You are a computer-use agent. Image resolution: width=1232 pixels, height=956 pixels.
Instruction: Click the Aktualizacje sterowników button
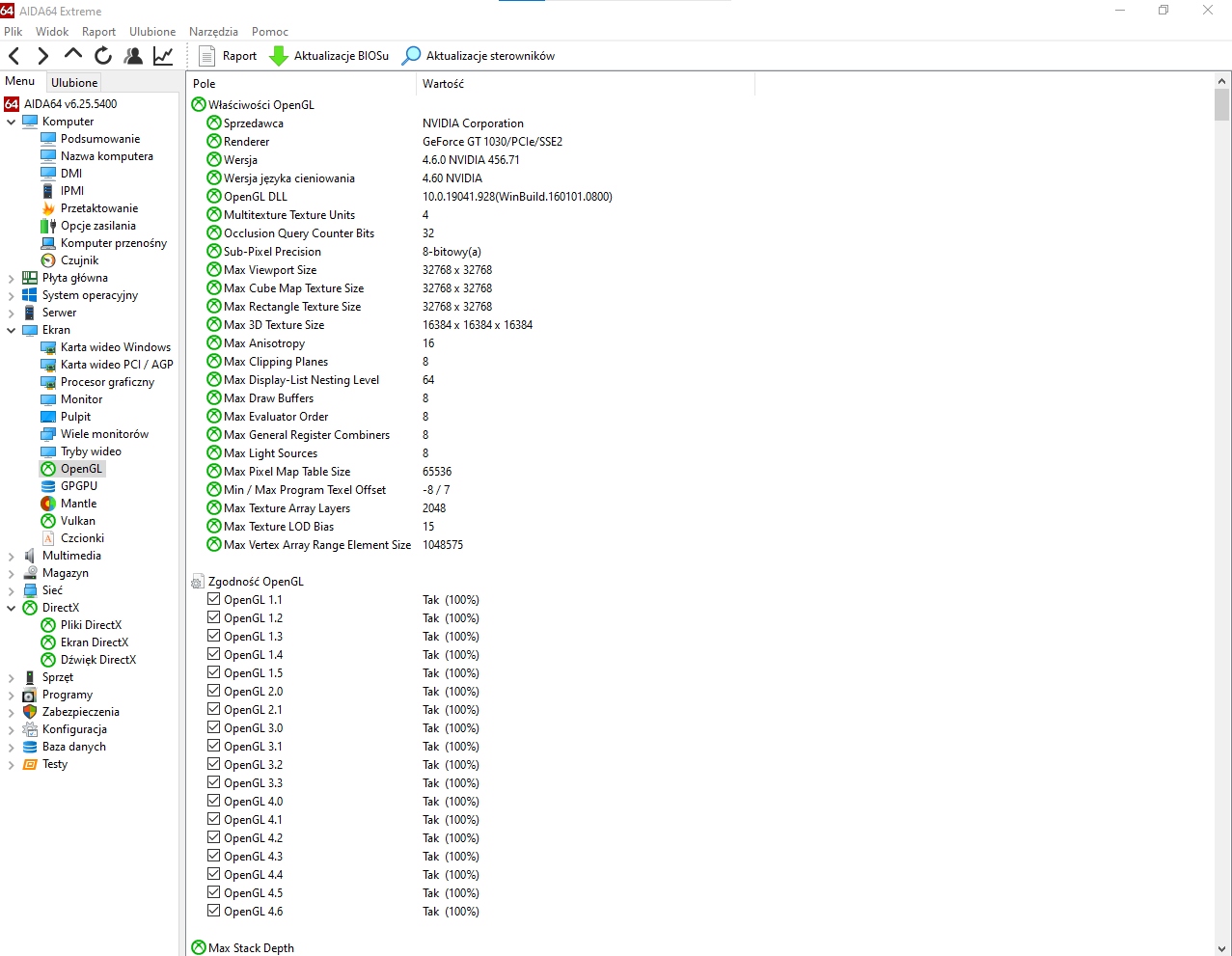[x=479, y=56]
